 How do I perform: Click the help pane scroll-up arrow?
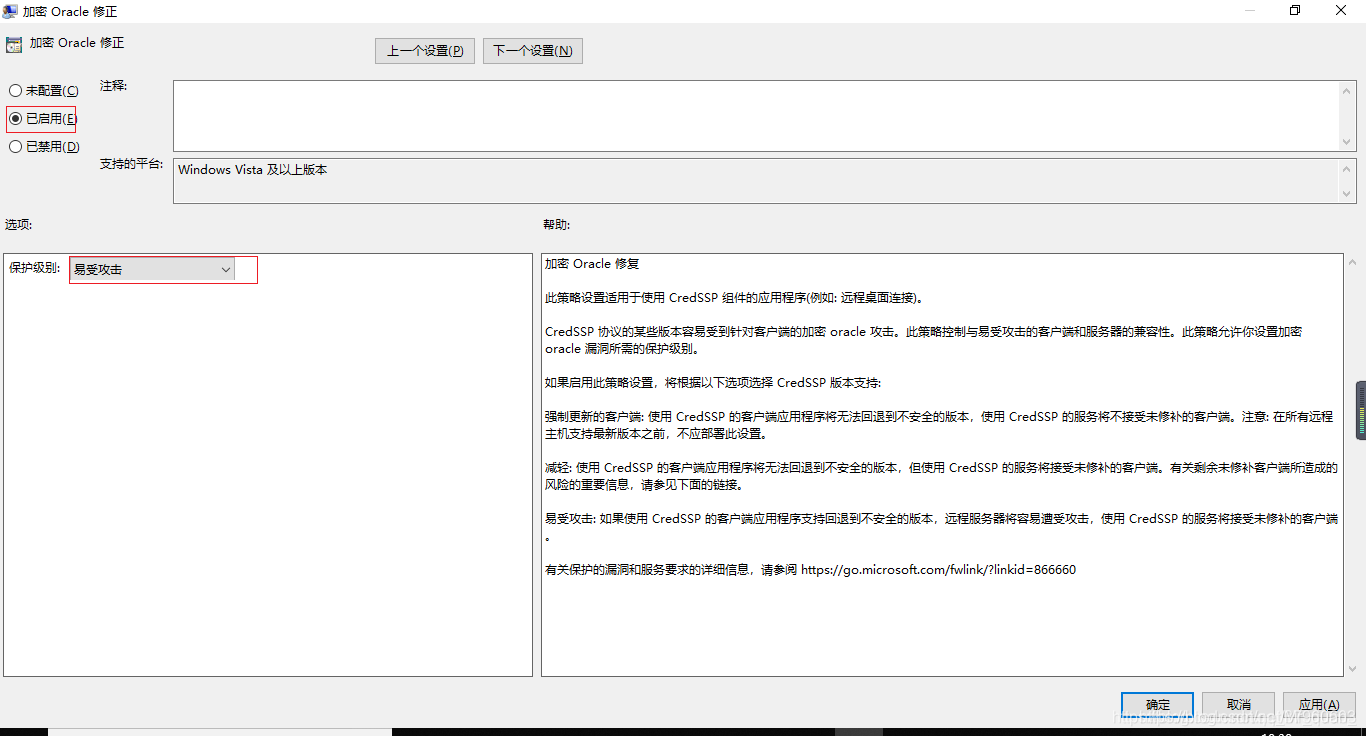click(x=1352, y=263)
